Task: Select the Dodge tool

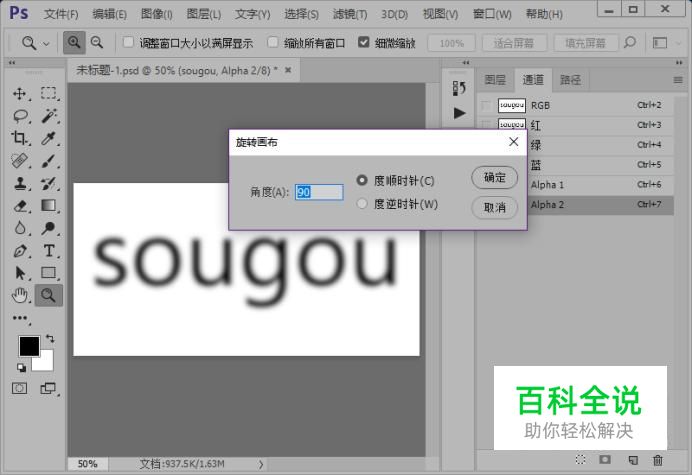Action: tap(49, 228)
